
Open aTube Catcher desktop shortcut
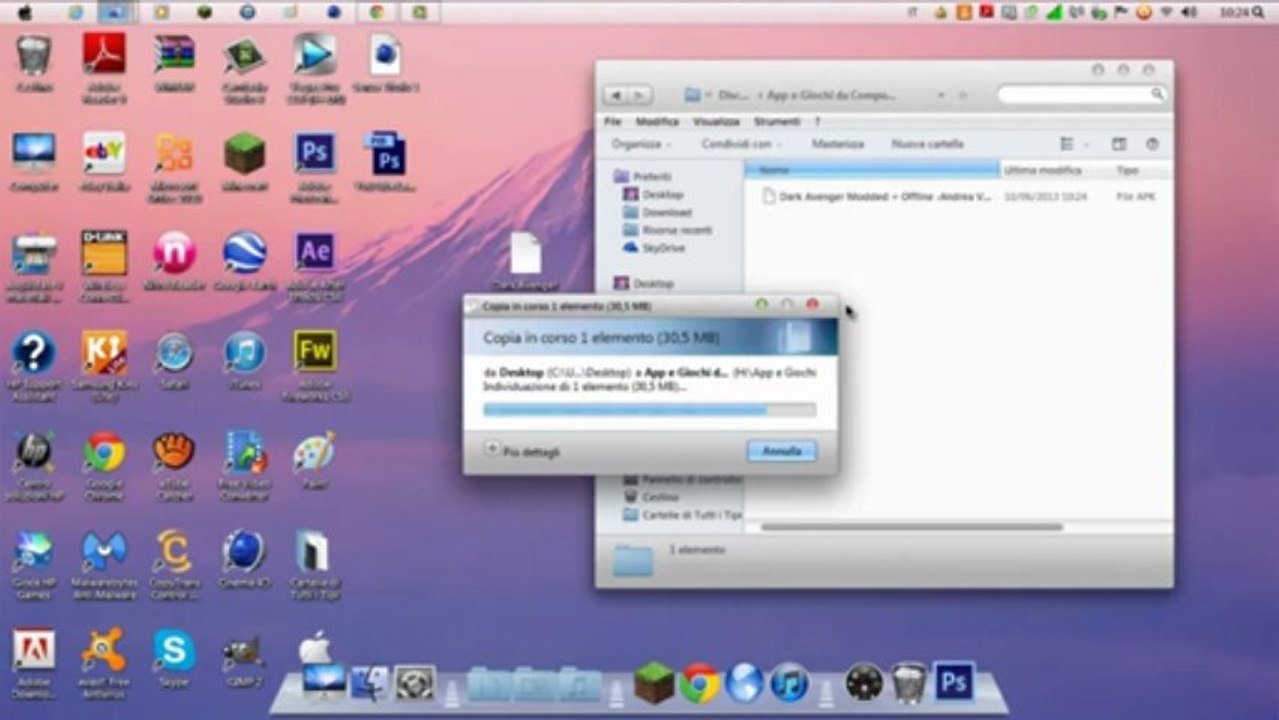click(174, 452)
